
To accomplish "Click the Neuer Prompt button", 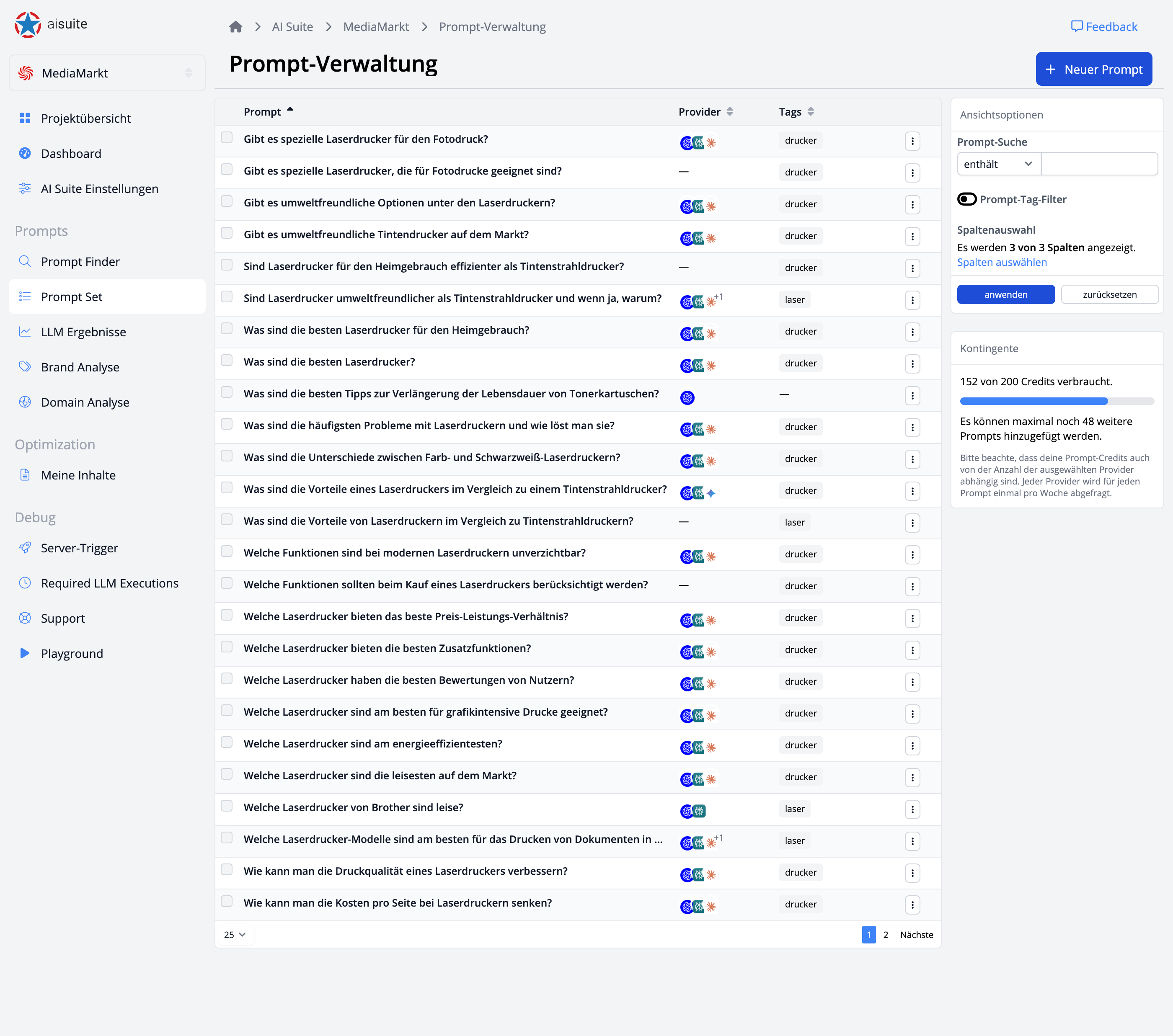I will [1093, 70].
